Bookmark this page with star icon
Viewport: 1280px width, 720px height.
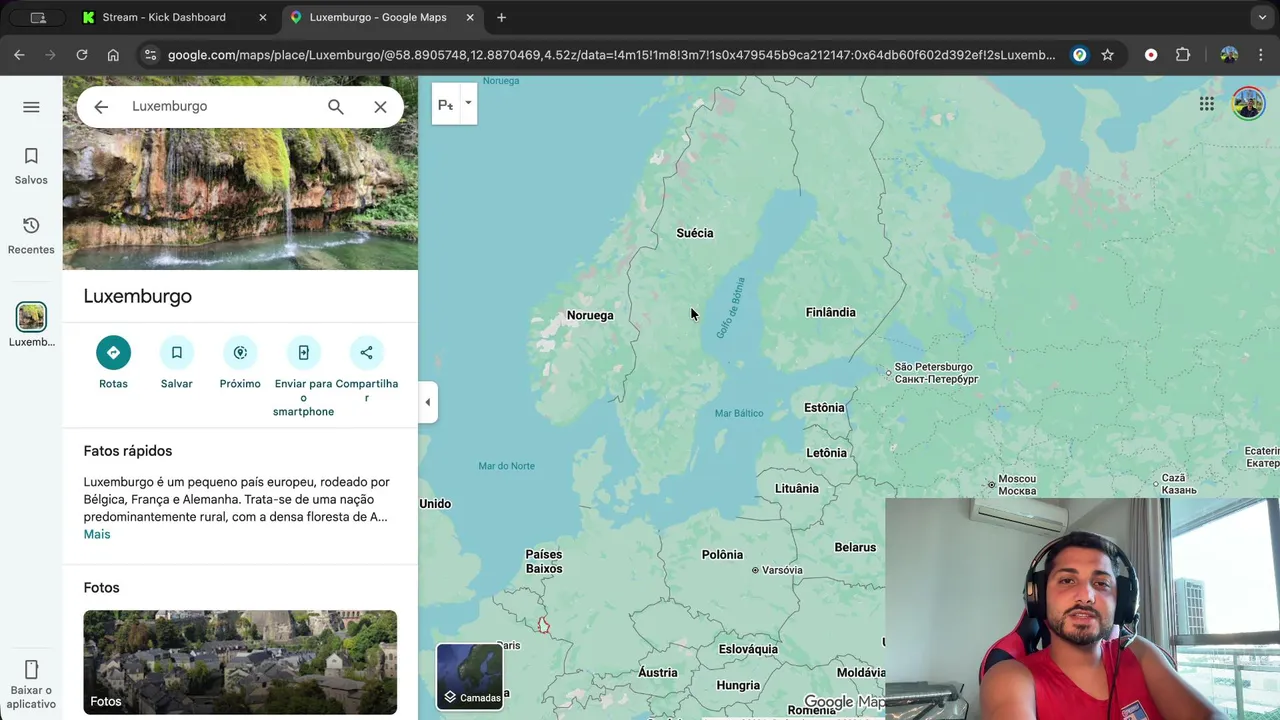1107,55
